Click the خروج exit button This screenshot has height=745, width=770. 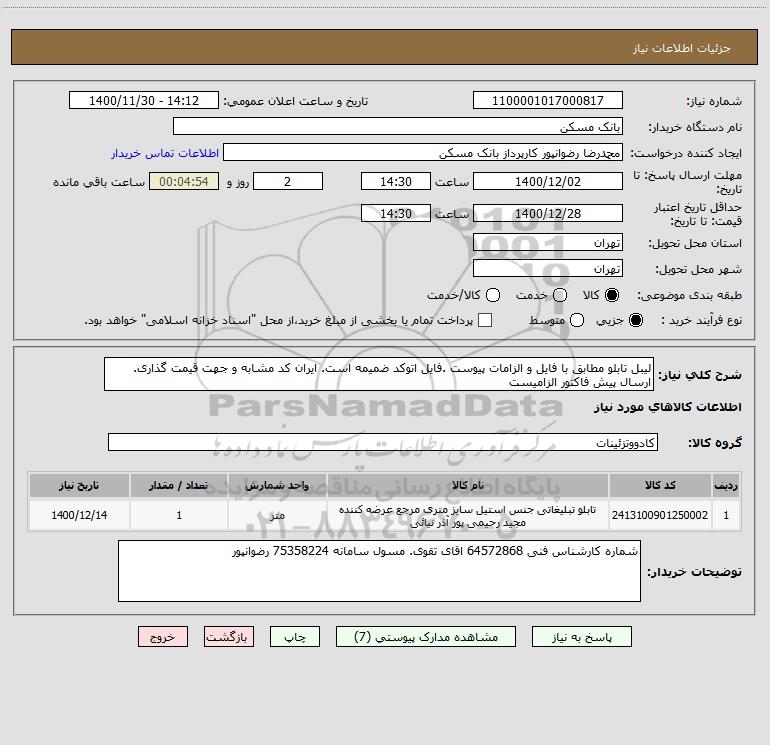163,636
